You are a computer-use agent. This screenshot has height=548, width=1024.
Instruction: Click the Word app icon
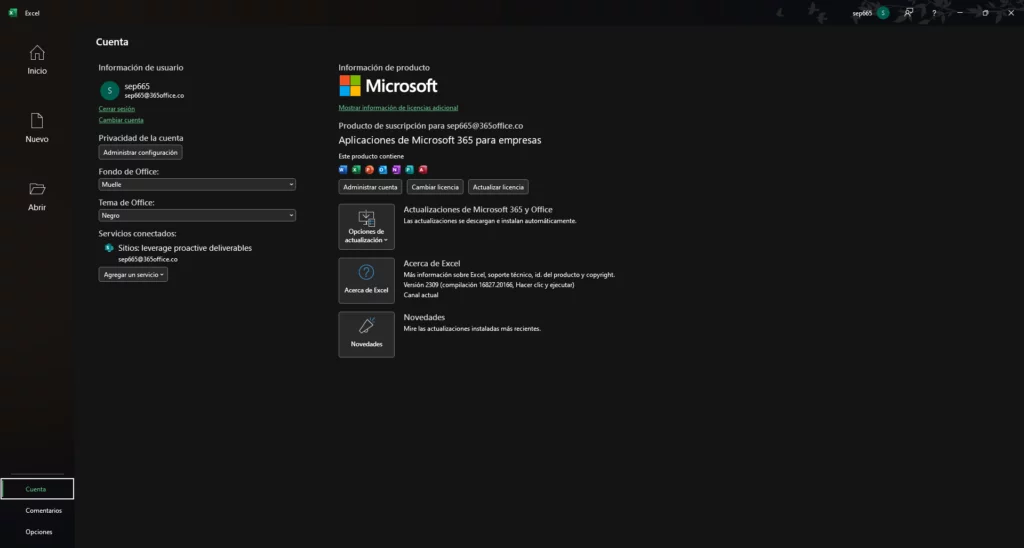[343, 169]
